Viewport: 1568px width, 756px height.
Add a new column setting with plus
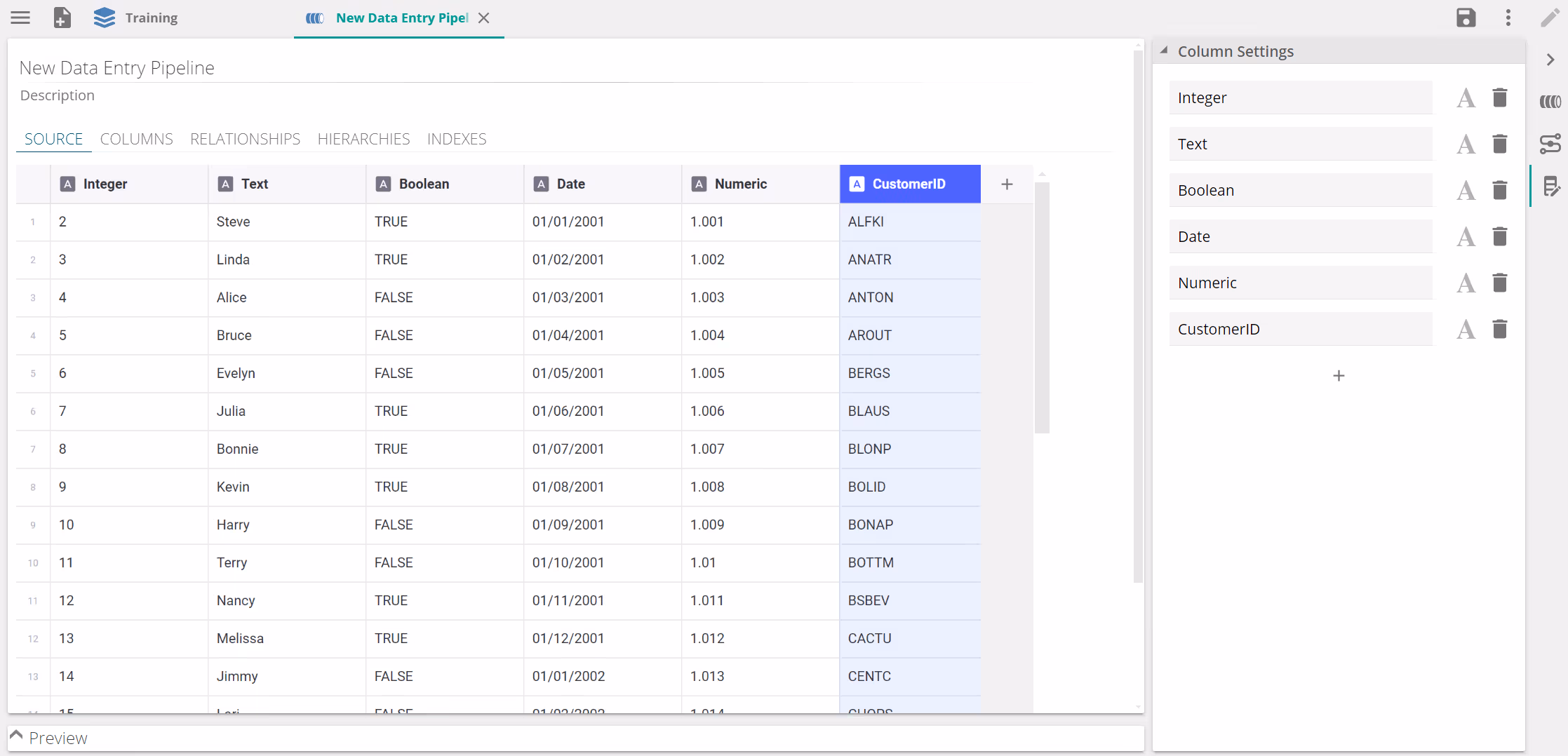pos(1339,376)
